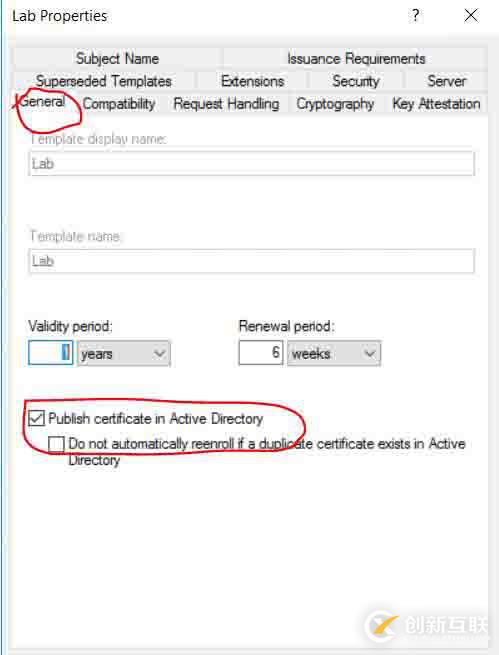Open the Subject Name tab
The image size is (499, 655).
point(117,58)
